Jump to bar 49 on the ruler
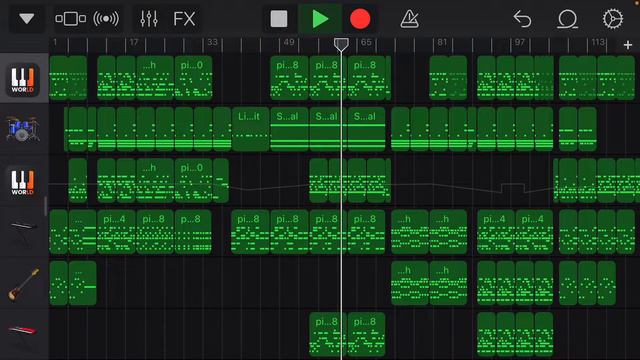Viewport: 640px width, 360px height. (289, 42)
